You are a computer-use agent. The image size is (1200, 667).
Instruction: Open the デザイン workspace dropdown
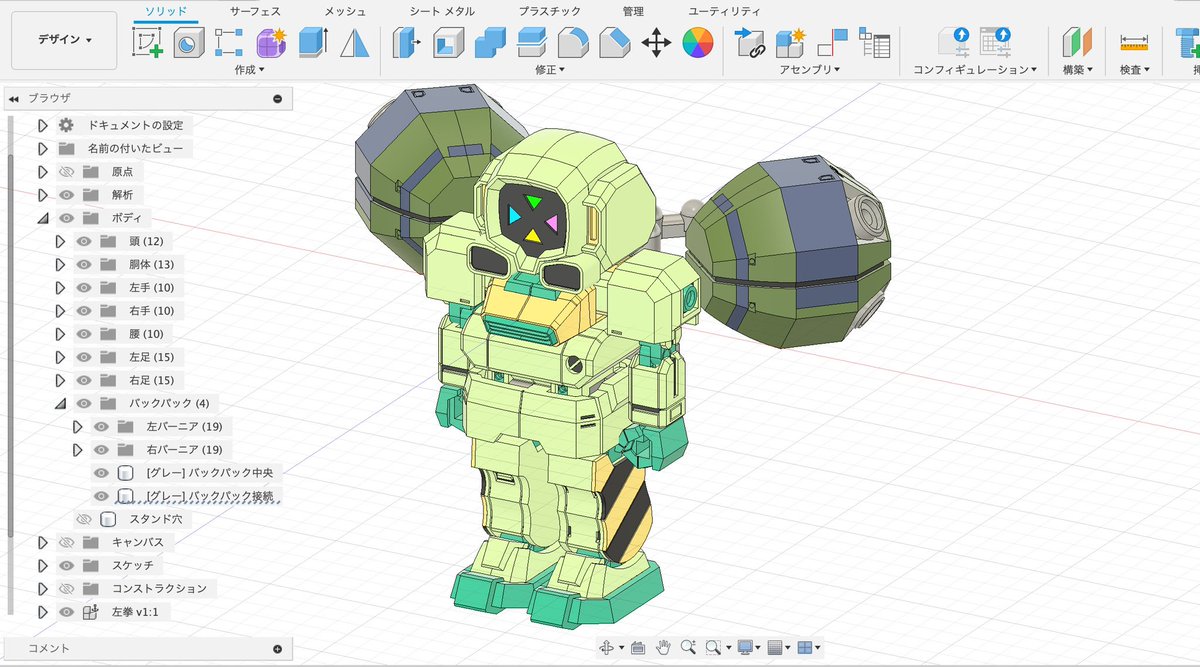[x=64, y=40]
